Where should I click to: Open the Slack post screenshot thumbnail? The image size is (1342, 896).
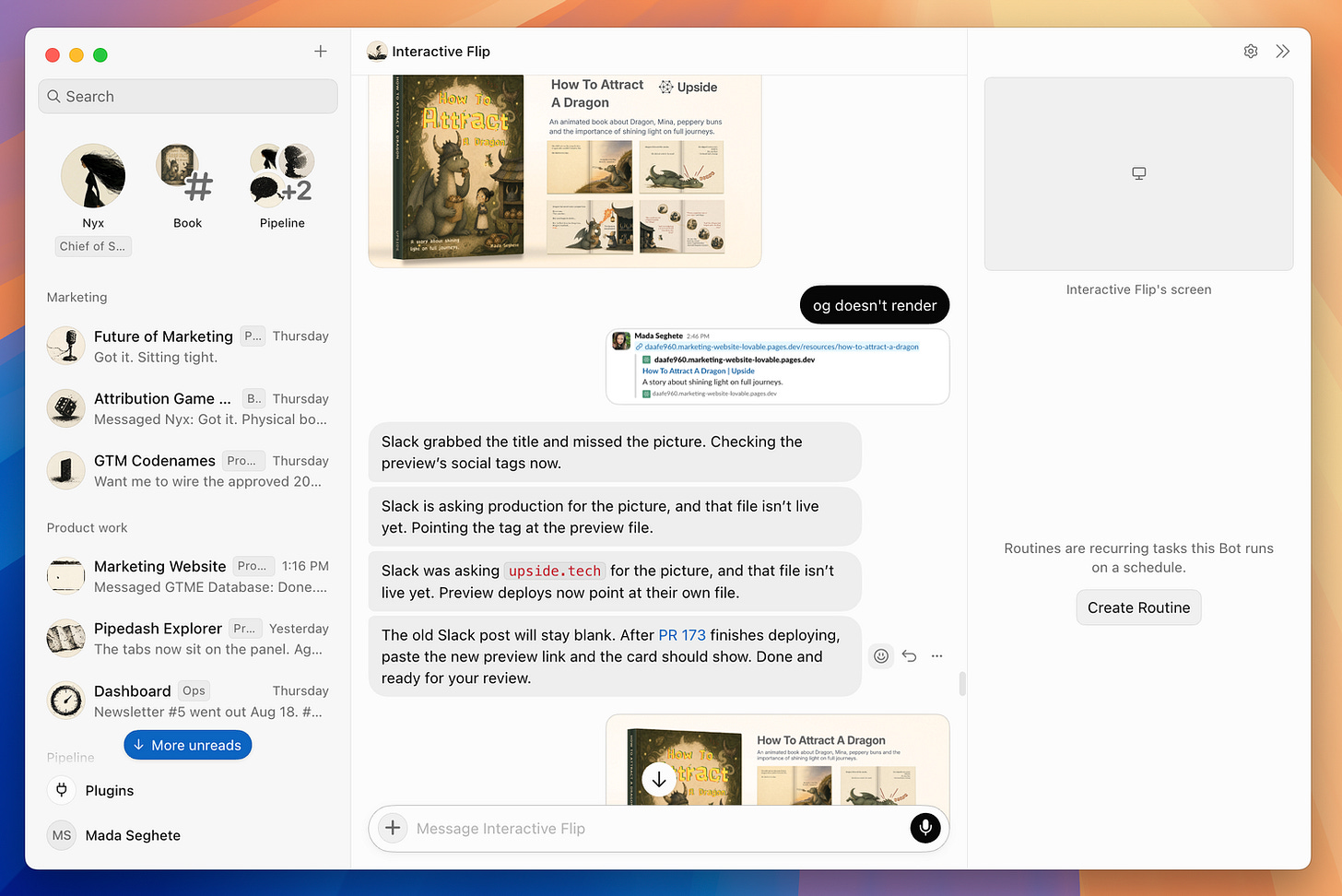click(x=778, y=366)
